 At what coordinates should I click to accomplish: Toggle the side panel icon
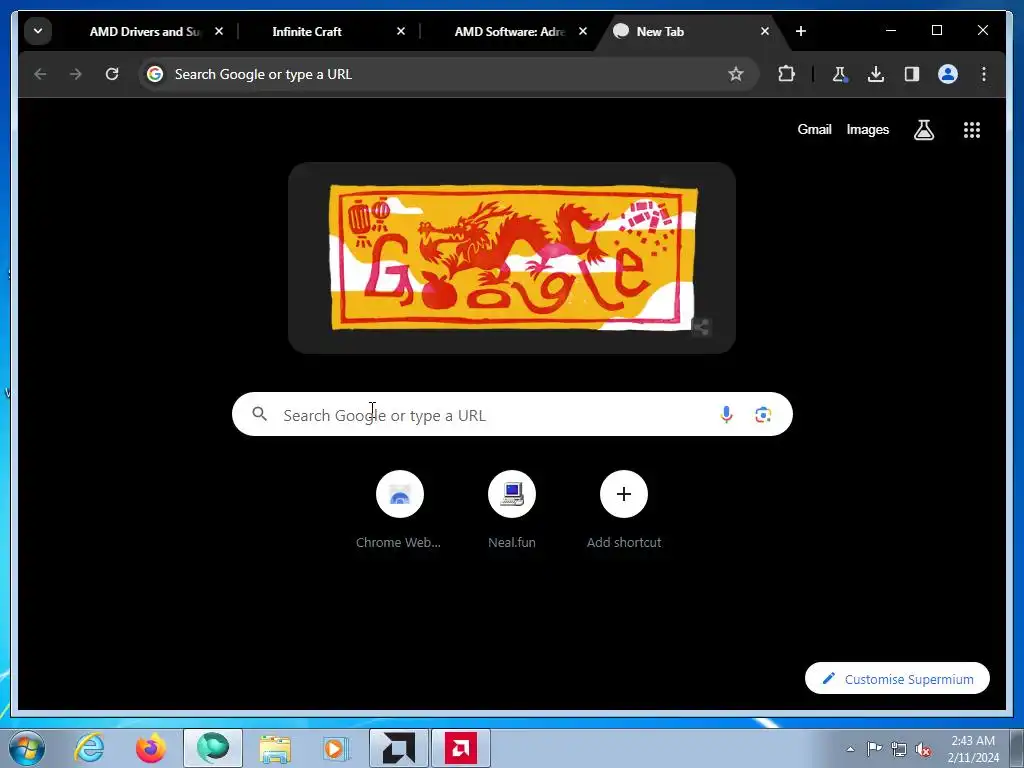click(x=912, y=74)
